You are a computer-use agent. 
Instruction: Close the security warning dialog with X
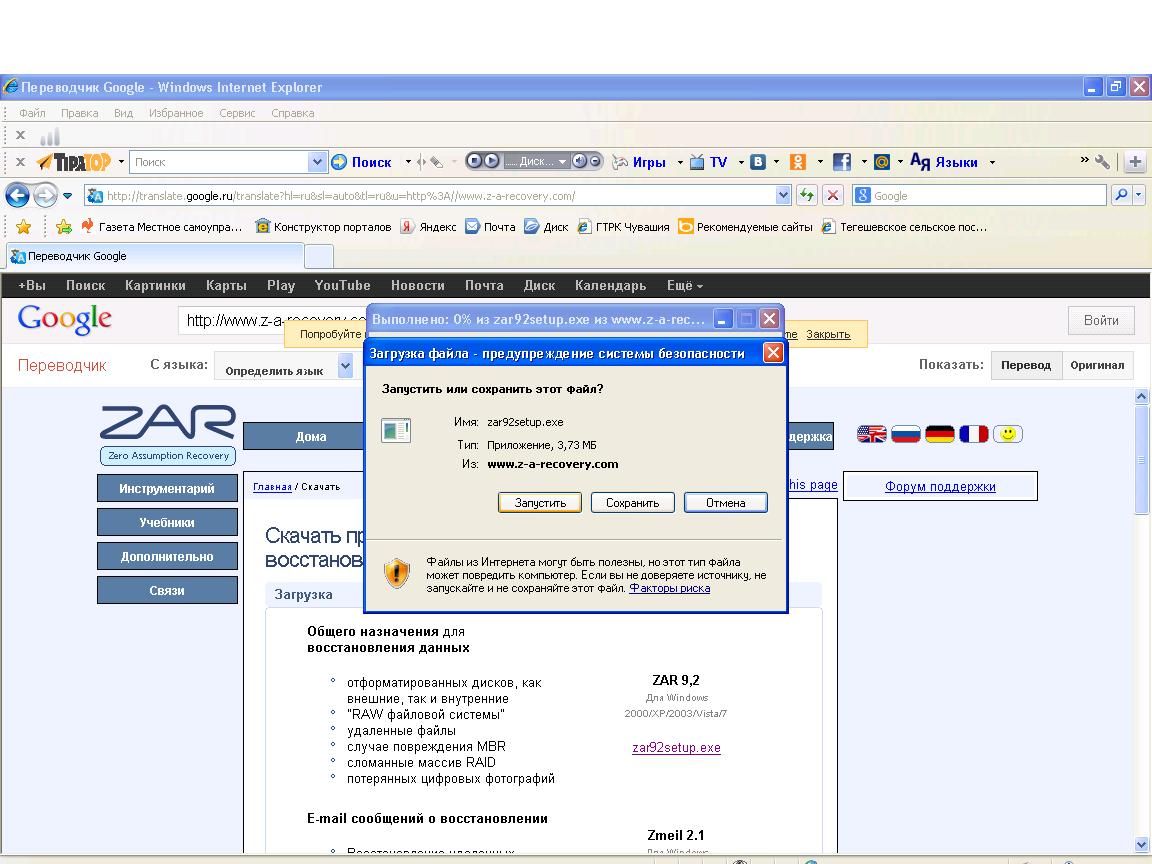click(773, 353)
